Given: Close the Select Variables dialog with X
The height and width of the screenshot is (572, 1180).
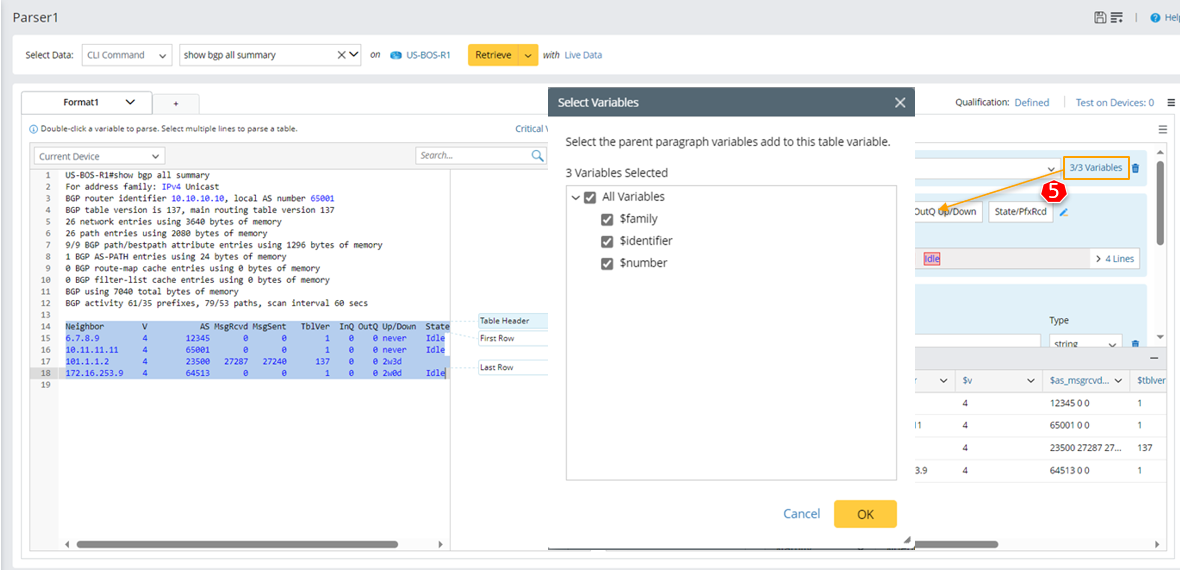Looking at the screenshot, I should (x=900, y=102).
